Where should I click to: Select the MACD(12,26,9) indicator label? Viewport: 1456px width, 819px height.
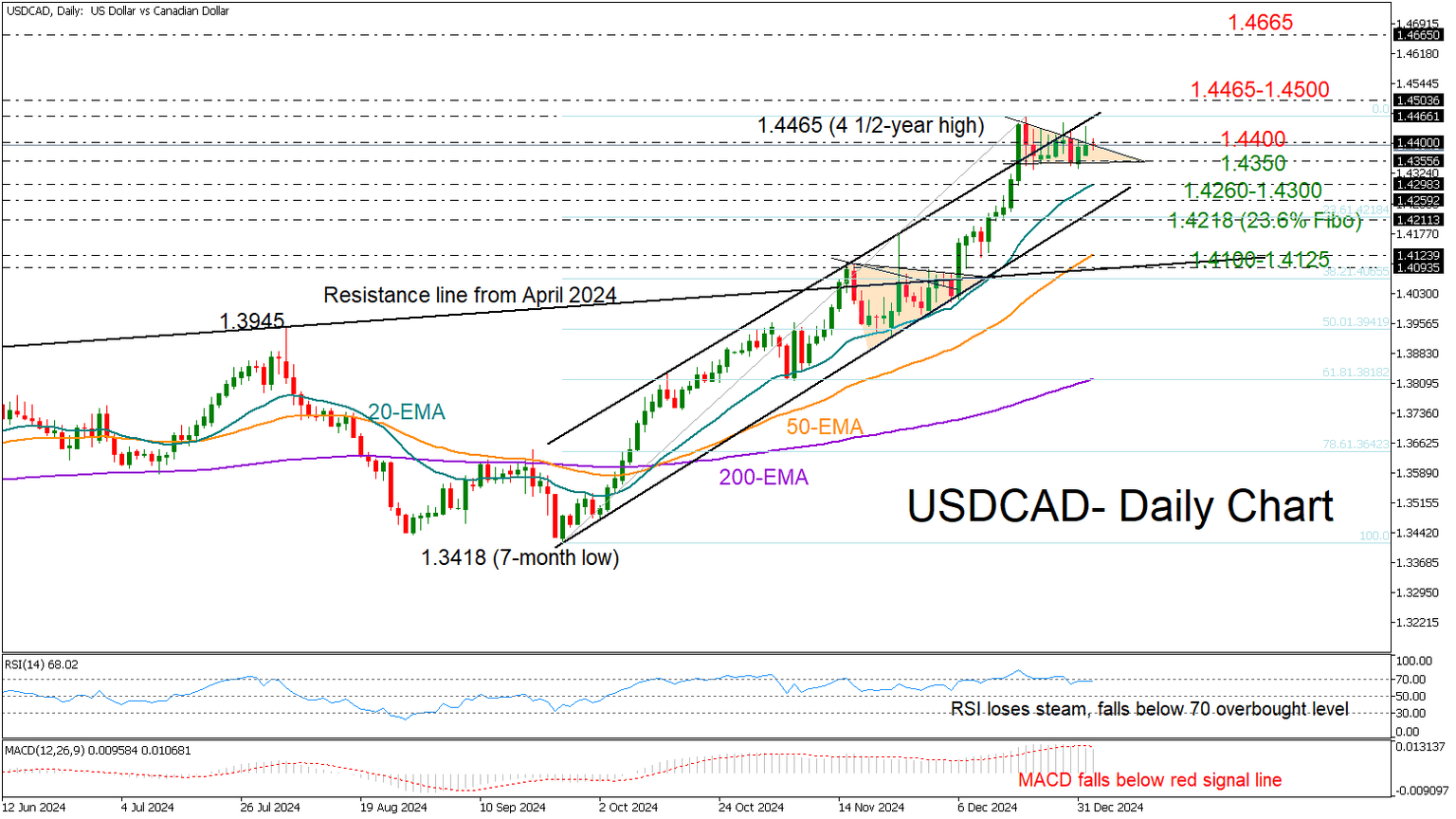pyautogui.click(x=95, y=750)
